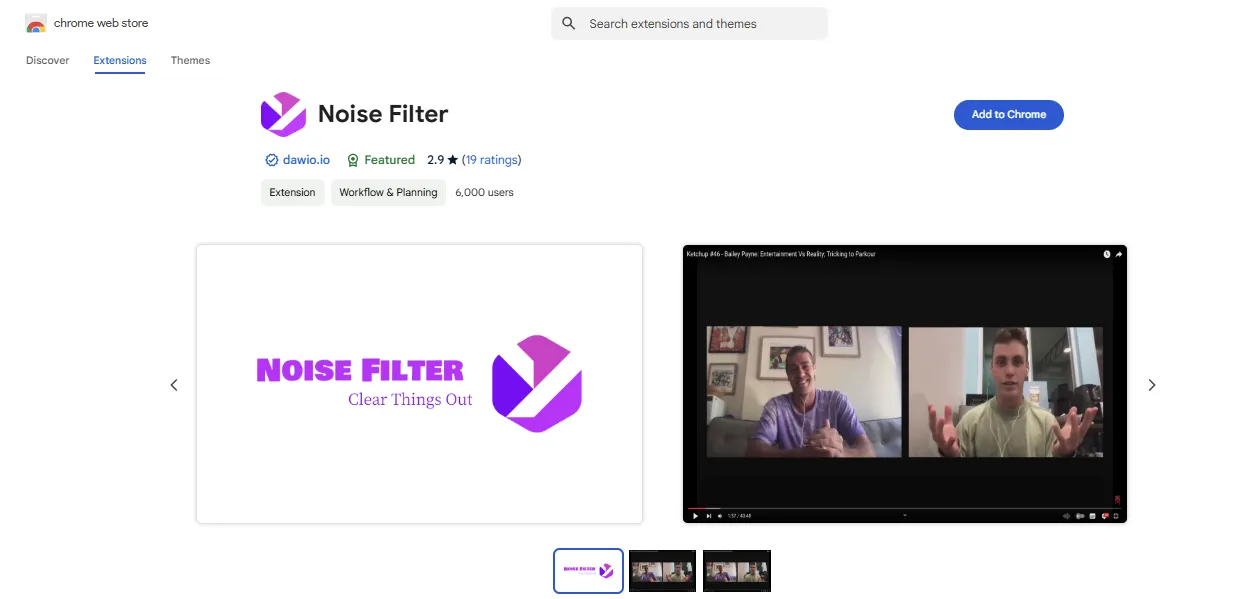Click the 6,000 users text
Viewport: 1234px width, 599px height.
(x=484, y=192)
